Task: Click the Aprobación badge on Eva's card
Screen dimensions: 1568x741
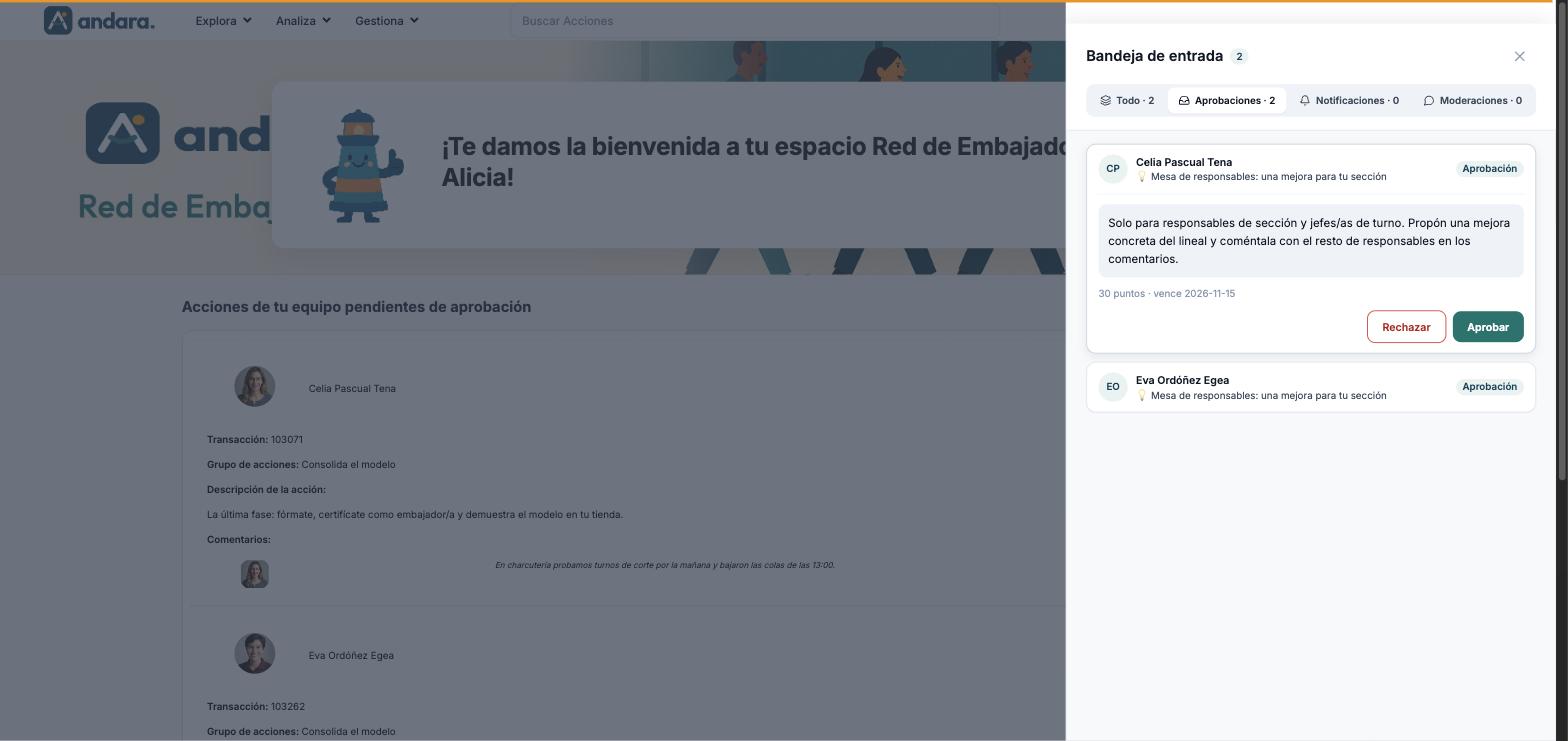Action: coord(1489,387)
